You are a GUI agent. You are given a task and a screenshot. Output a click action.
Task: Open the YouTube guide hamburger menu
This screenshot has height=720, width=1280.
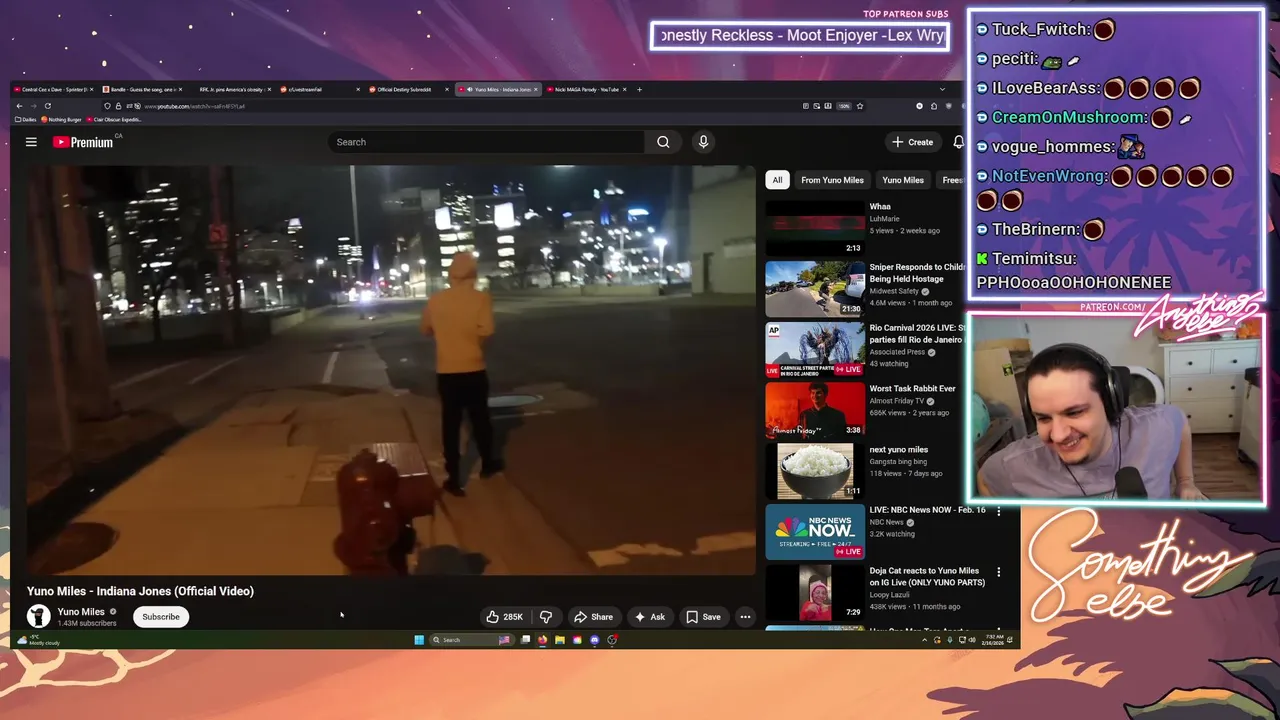(x=31, y=142)
